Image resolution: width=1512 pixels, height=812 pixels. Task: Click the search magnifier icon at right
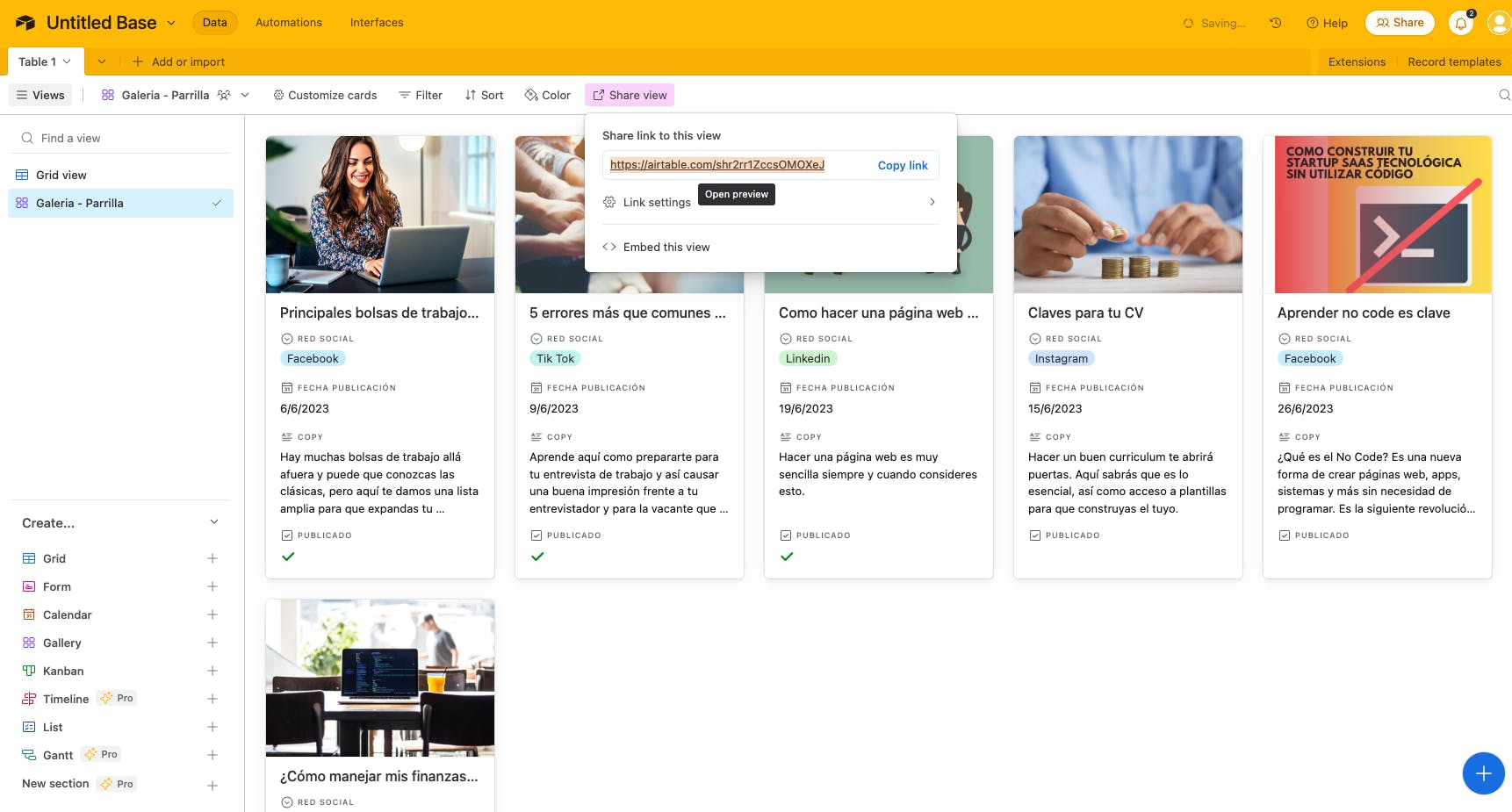pyautogui.click(x=1504, y=95)
